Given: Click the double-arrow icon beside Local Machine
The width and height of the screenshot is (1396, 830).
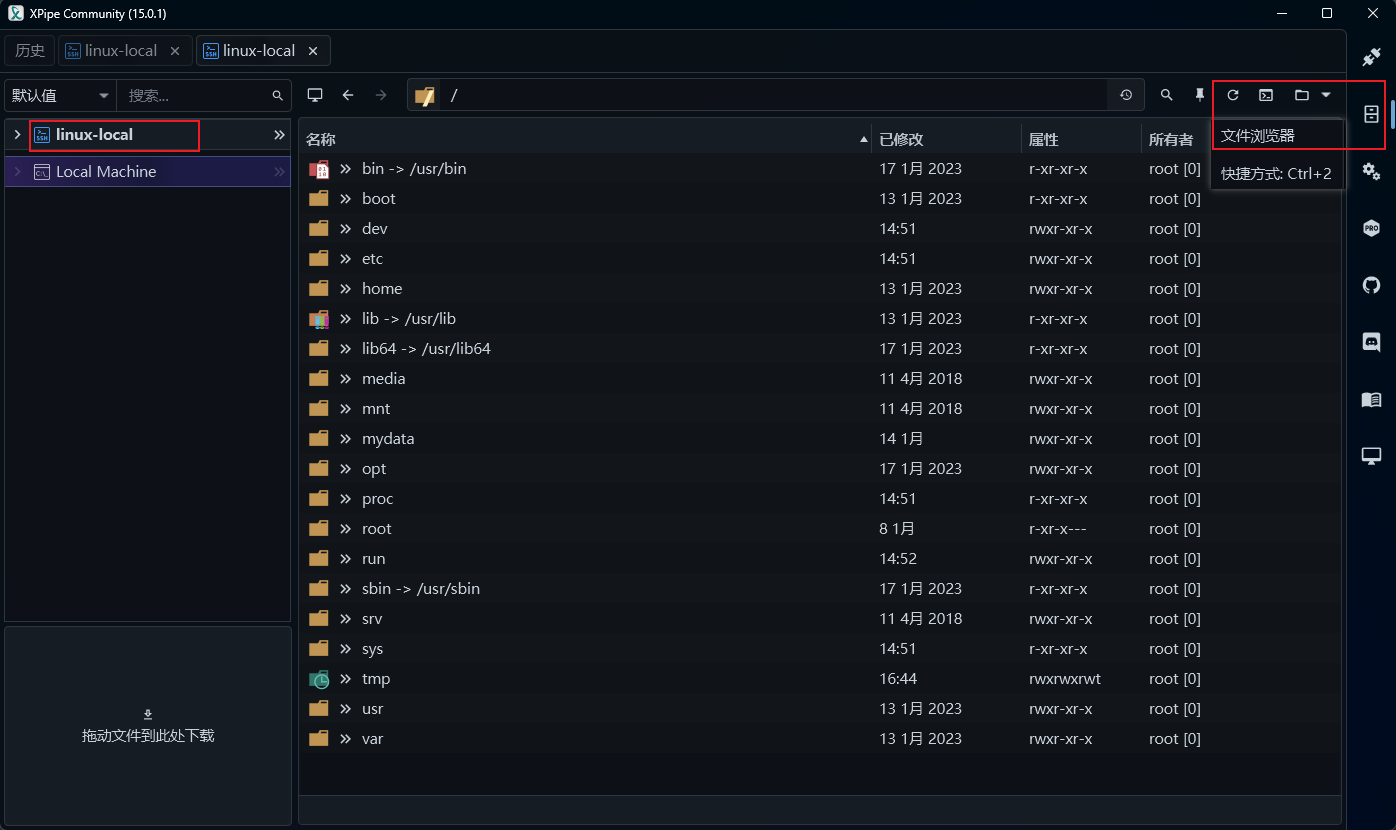Looking at the screenshot, I should [280, 172].
